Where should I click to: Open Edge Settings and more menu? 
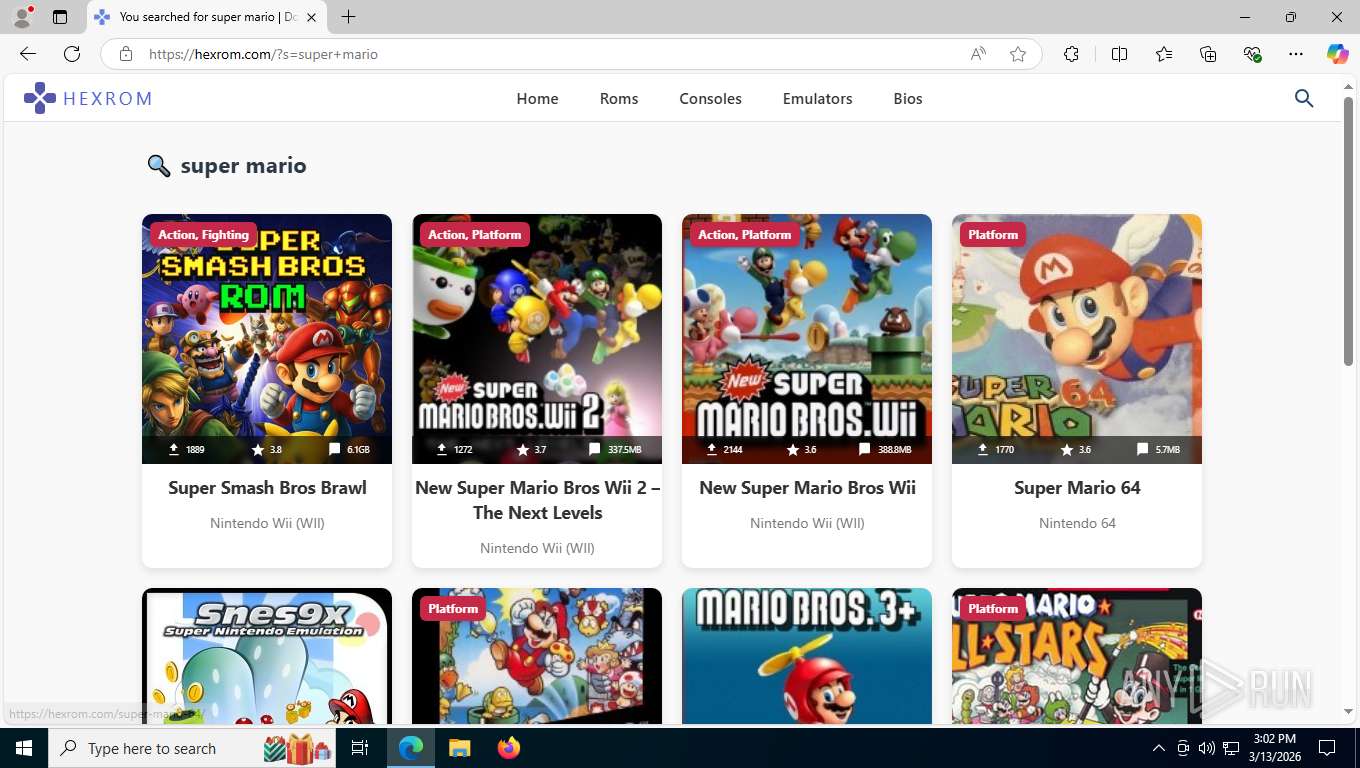[1296, 54]
